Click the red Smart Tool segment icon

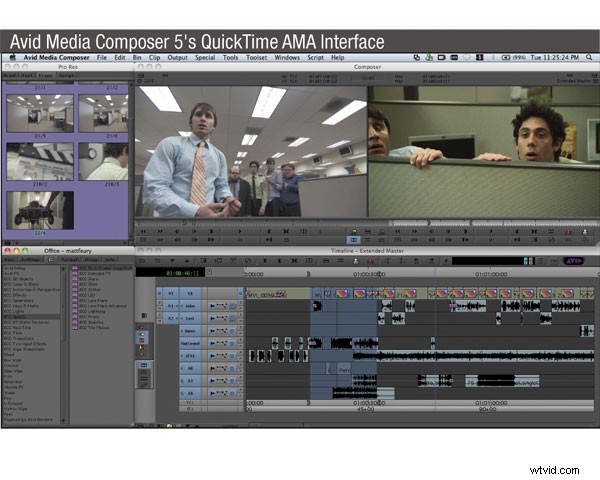click(142, 340)
